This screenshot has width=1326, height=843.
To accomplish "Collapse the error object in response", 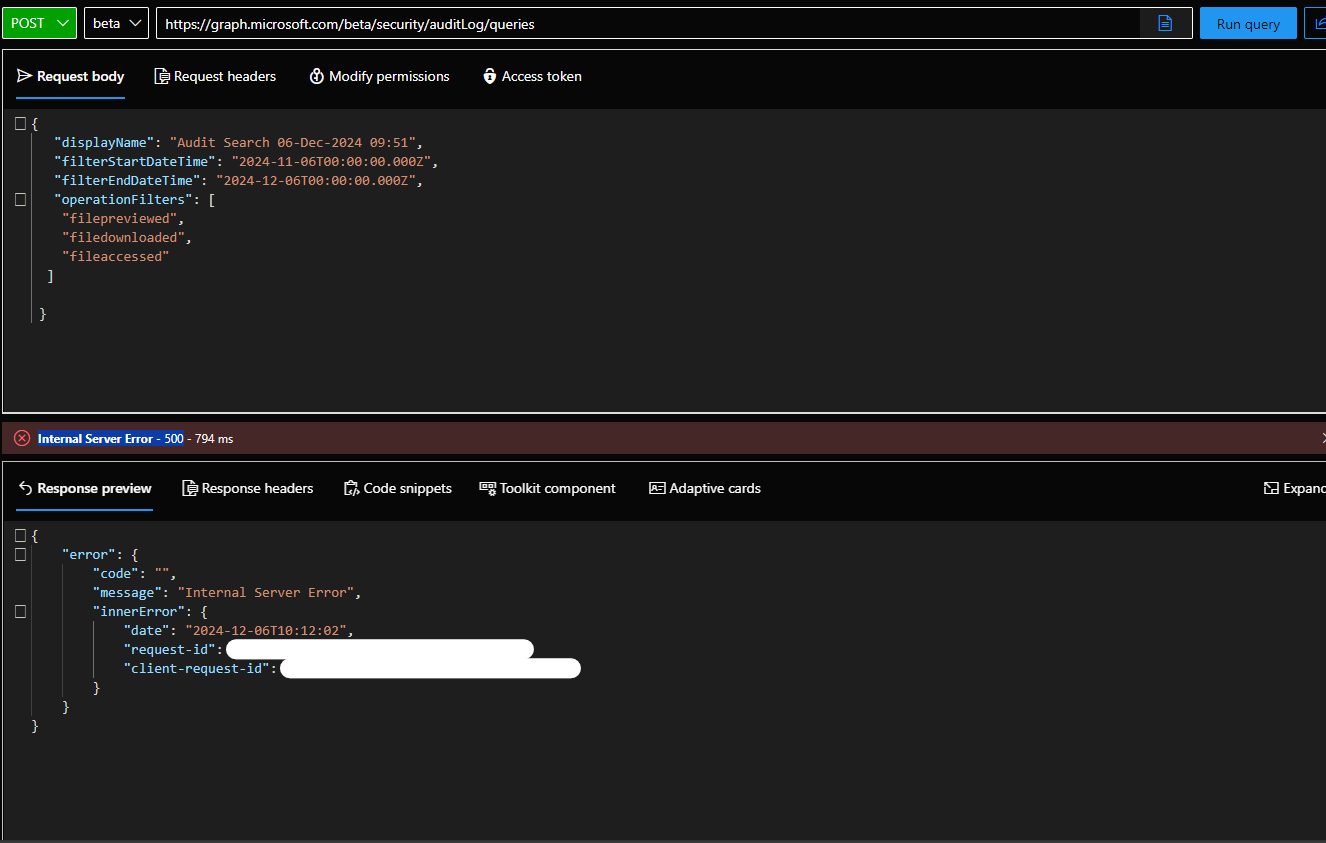I will 20,554.
